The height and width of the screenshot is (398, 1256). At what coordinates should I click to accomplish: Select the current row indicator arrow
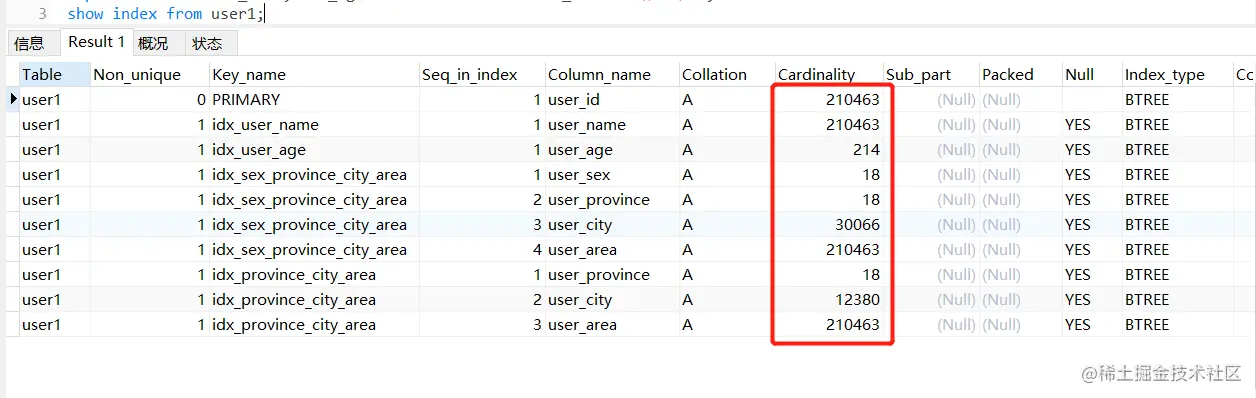click(x=13, y=99)
